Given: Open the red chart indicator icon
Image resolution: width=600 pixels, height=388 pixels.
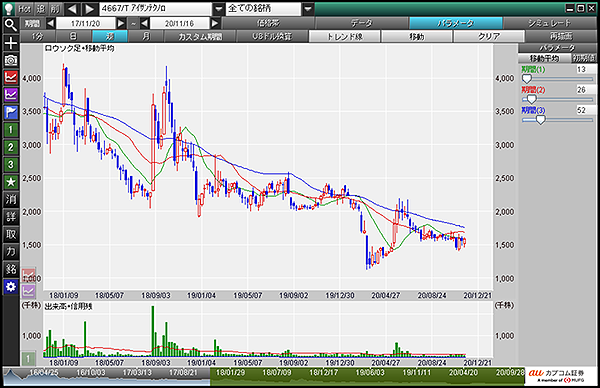Looking at the screenshot, I should pos(11,77).
